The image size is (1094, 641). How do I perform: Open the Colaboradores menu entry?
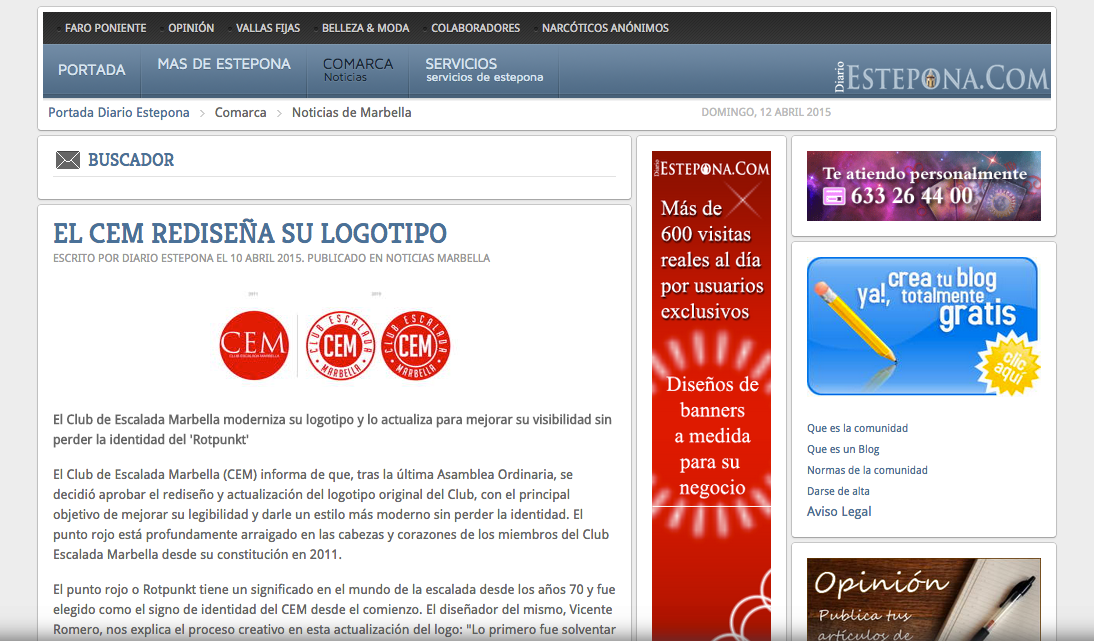coord(475,28)
